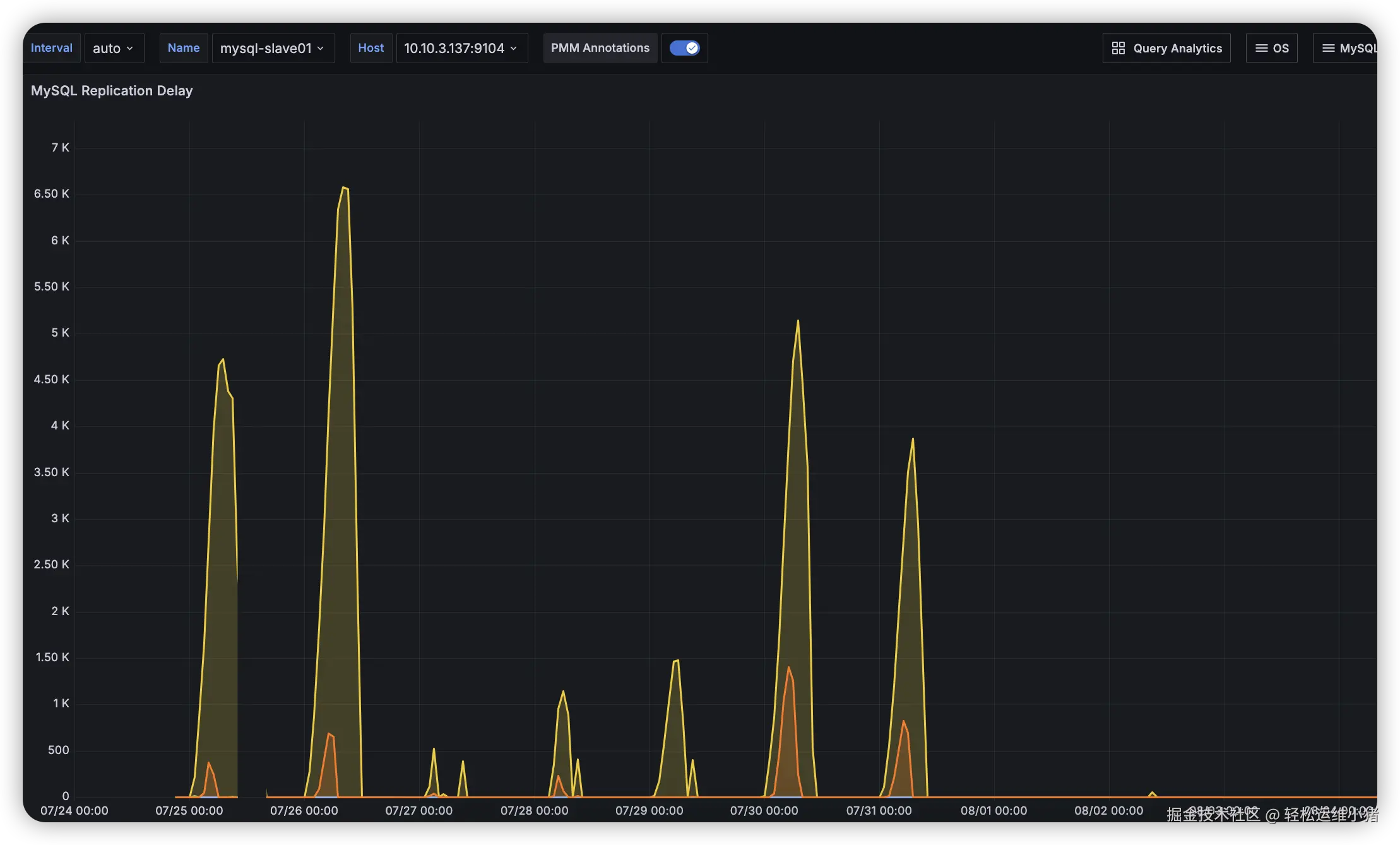The height and width of the screenshot is (845, 1400).
Task: Open the MySQL Replication Delay panel title menu
Action: [112, 91]
